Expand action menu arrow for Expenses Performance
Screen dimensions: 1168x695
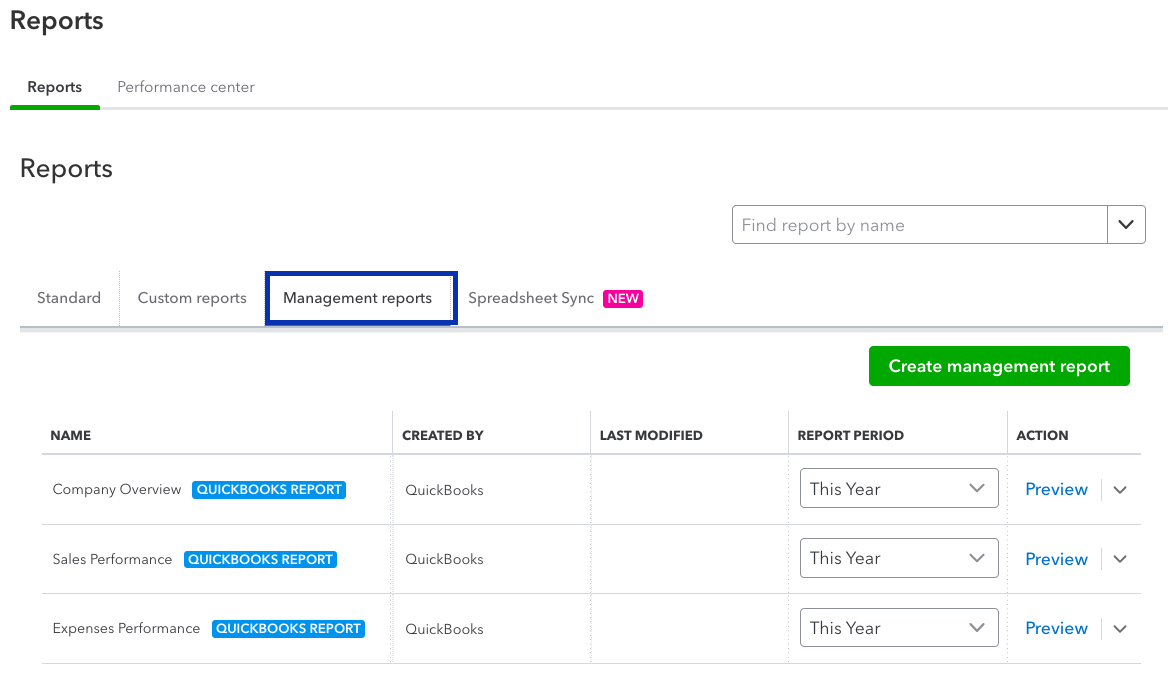(1120, 629)
